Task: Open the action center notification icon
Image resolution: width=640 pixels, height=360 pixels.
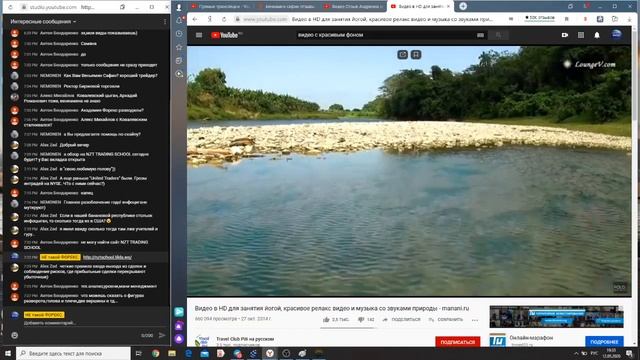Action: click(x=629, y=353)
